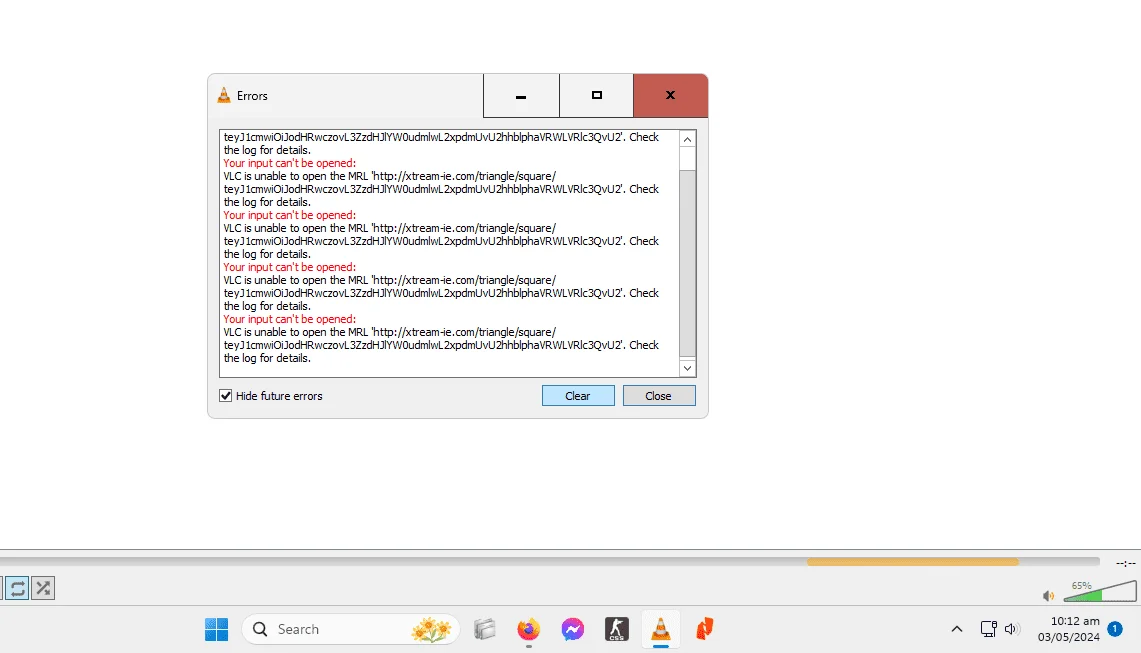This screenshot has width=1141, height=653.
Task: Toggle the loop playback mode button
Action: pos(17,588)
